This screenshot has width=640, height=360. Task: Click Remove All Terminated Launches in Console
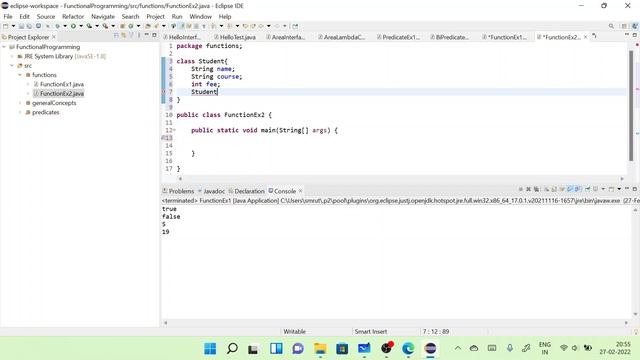pos(536,189)
